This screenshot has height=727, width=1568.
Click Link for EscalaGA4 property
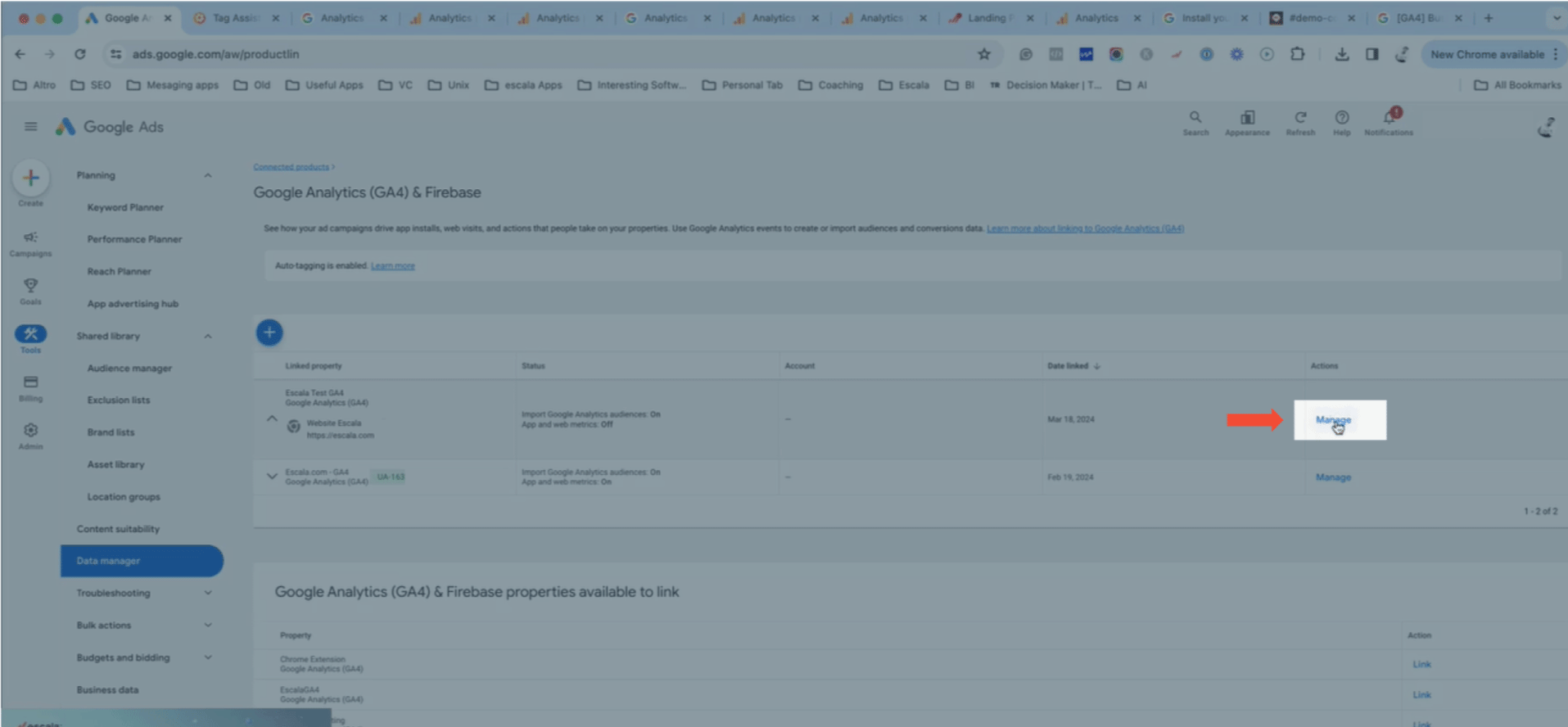coord(1421,695)
